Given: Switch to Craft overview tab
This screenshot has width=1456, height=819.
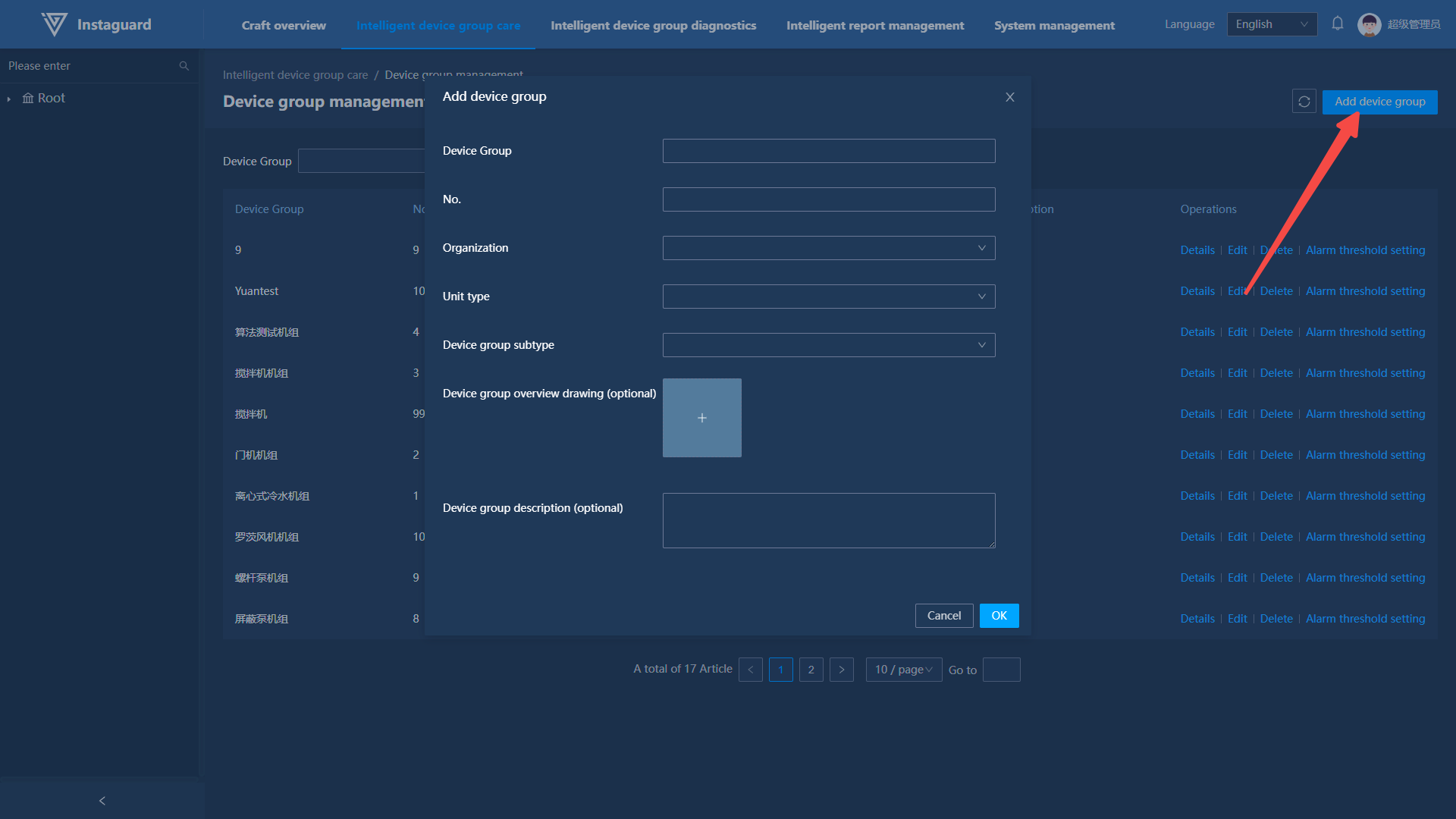Looking at the screenshot, I should [284, 25].
